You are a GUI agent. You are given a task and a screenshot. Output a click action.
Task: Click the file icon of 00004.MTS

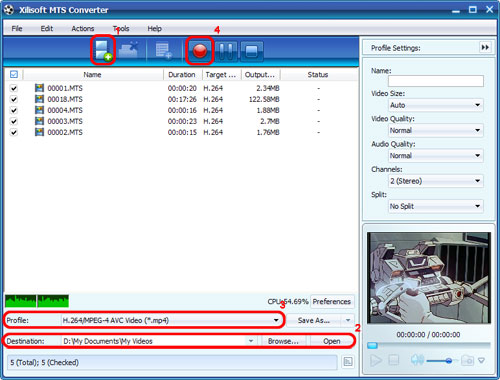[39, 110]
